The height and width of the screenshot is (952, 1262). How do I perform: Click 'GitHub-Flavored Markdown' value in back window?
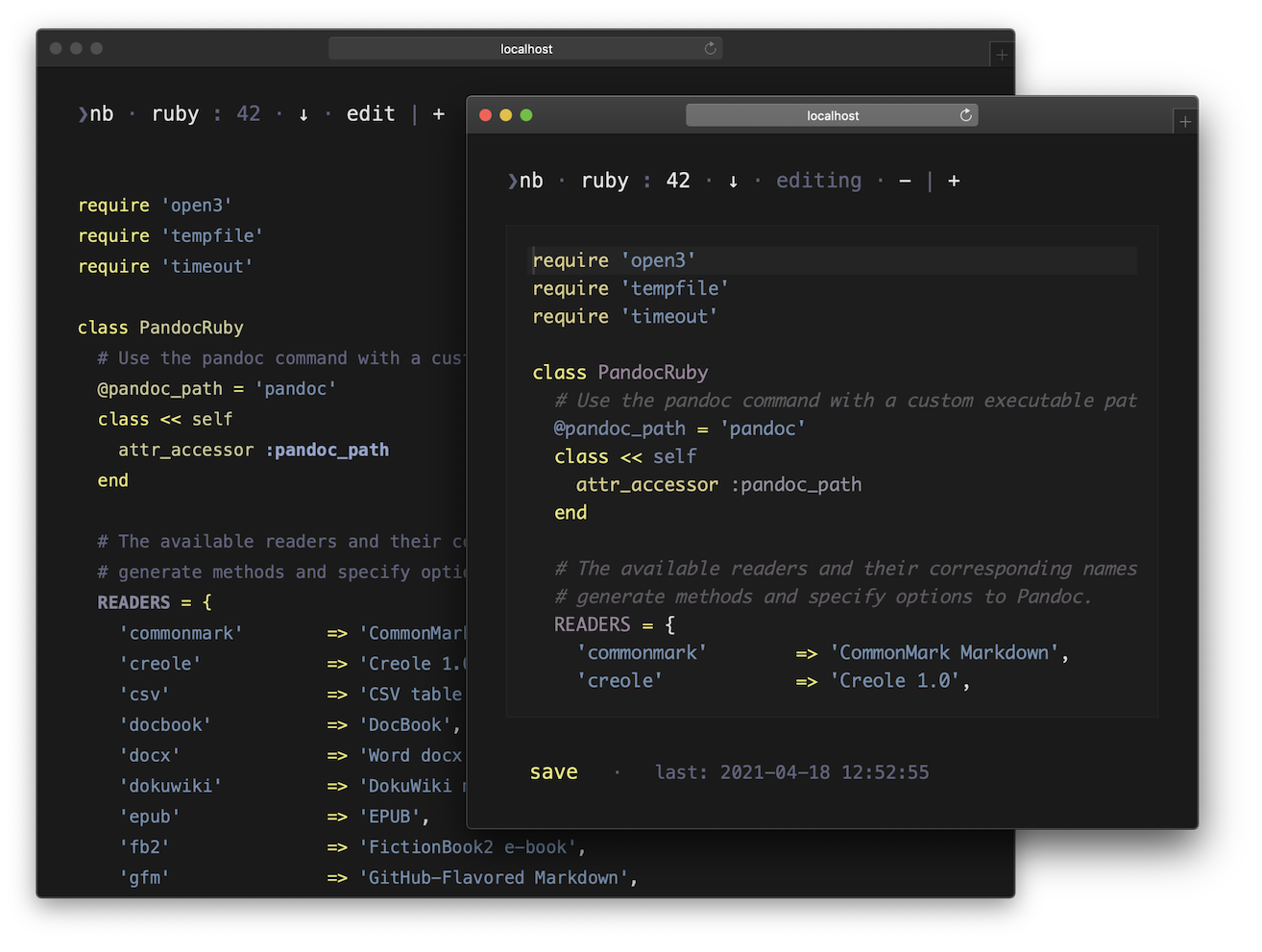click(x=494, y=878)
